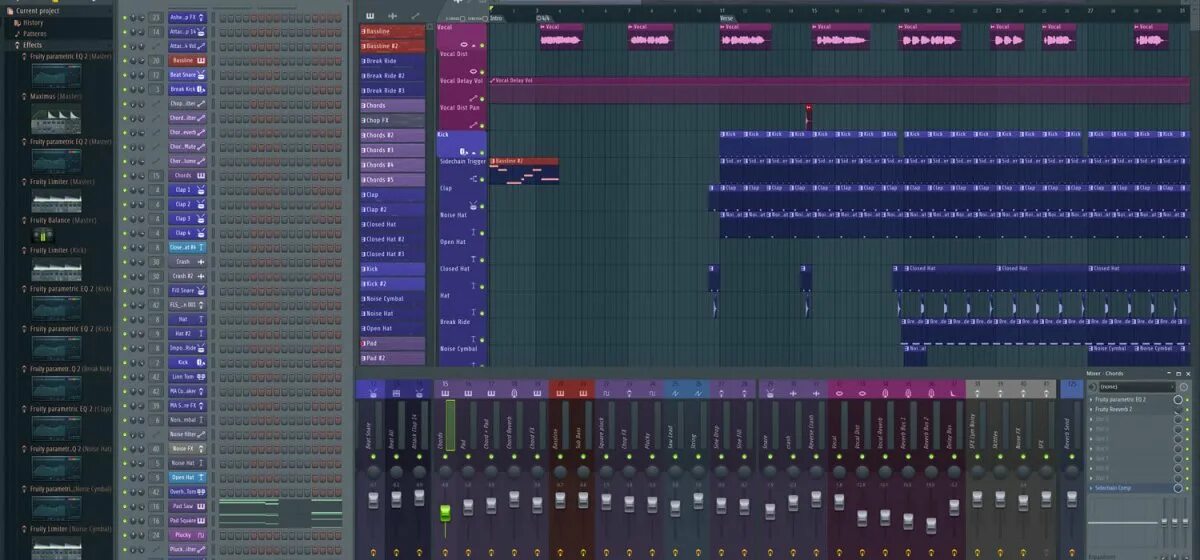This screenshot has height=560, width=1200.
Task: Select the Snare mixer track icon
Action: point(769,393)
